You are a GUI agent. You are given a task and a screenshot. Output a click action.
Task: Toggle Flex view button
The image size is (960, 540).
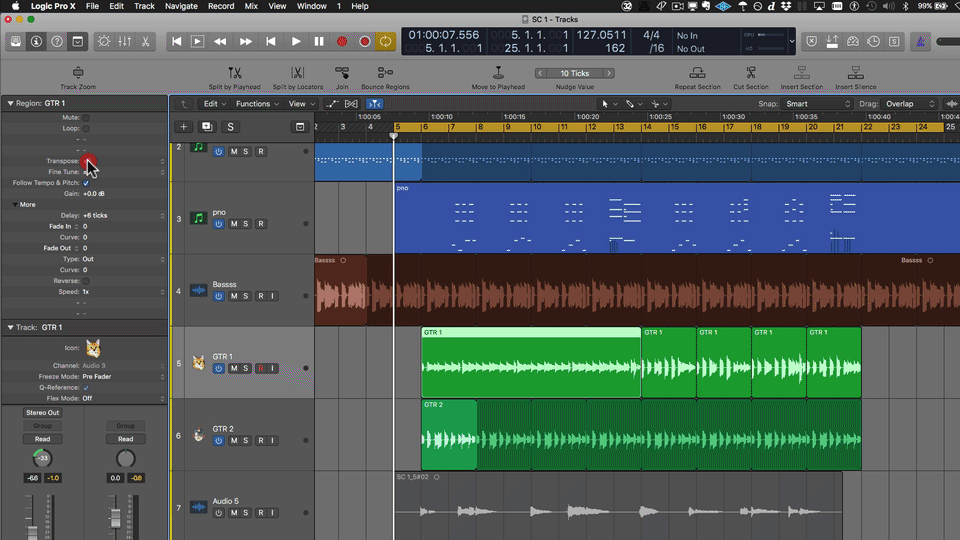351,104
